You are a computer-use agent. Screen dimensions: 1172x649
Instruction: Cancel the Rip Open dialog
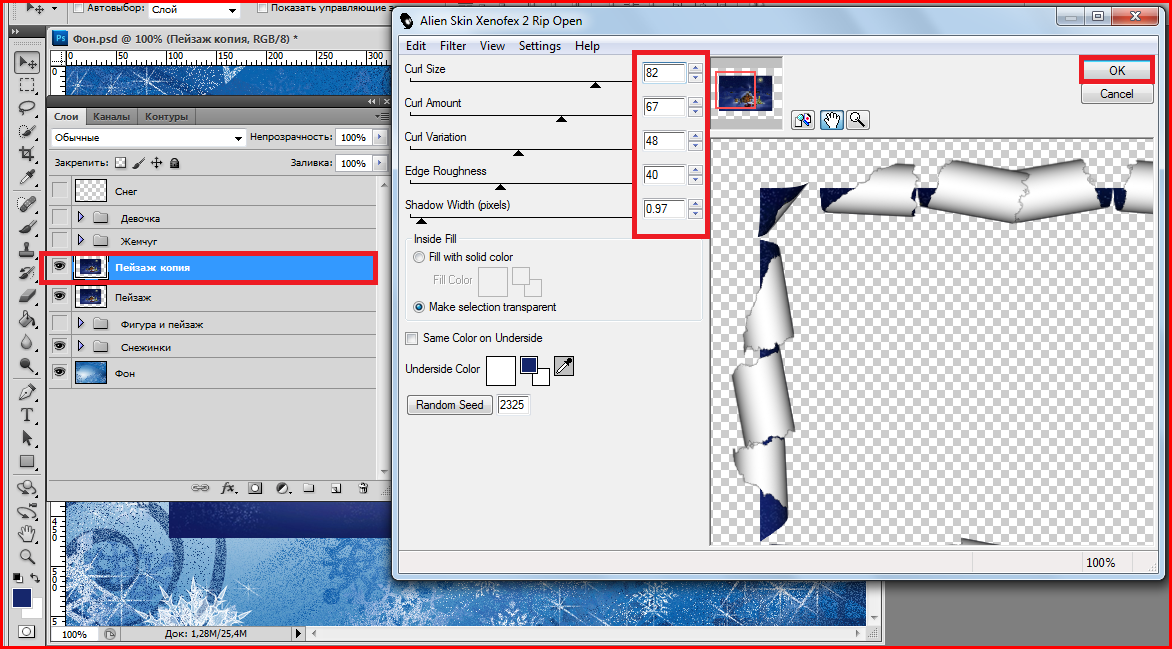point(1117,94)
